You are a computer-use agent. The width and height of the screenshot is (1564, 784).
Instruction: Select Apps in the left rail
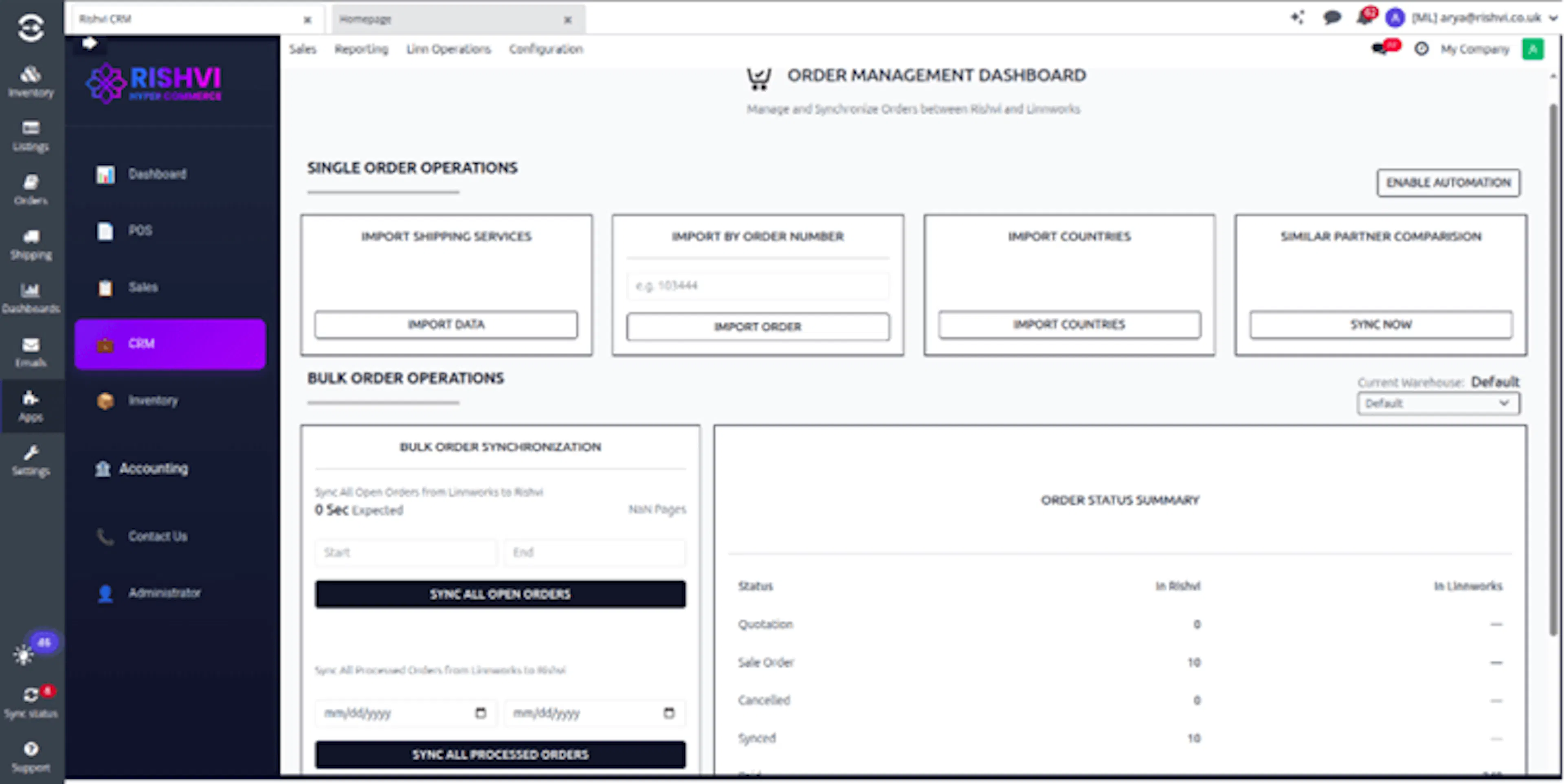(31, 406)
